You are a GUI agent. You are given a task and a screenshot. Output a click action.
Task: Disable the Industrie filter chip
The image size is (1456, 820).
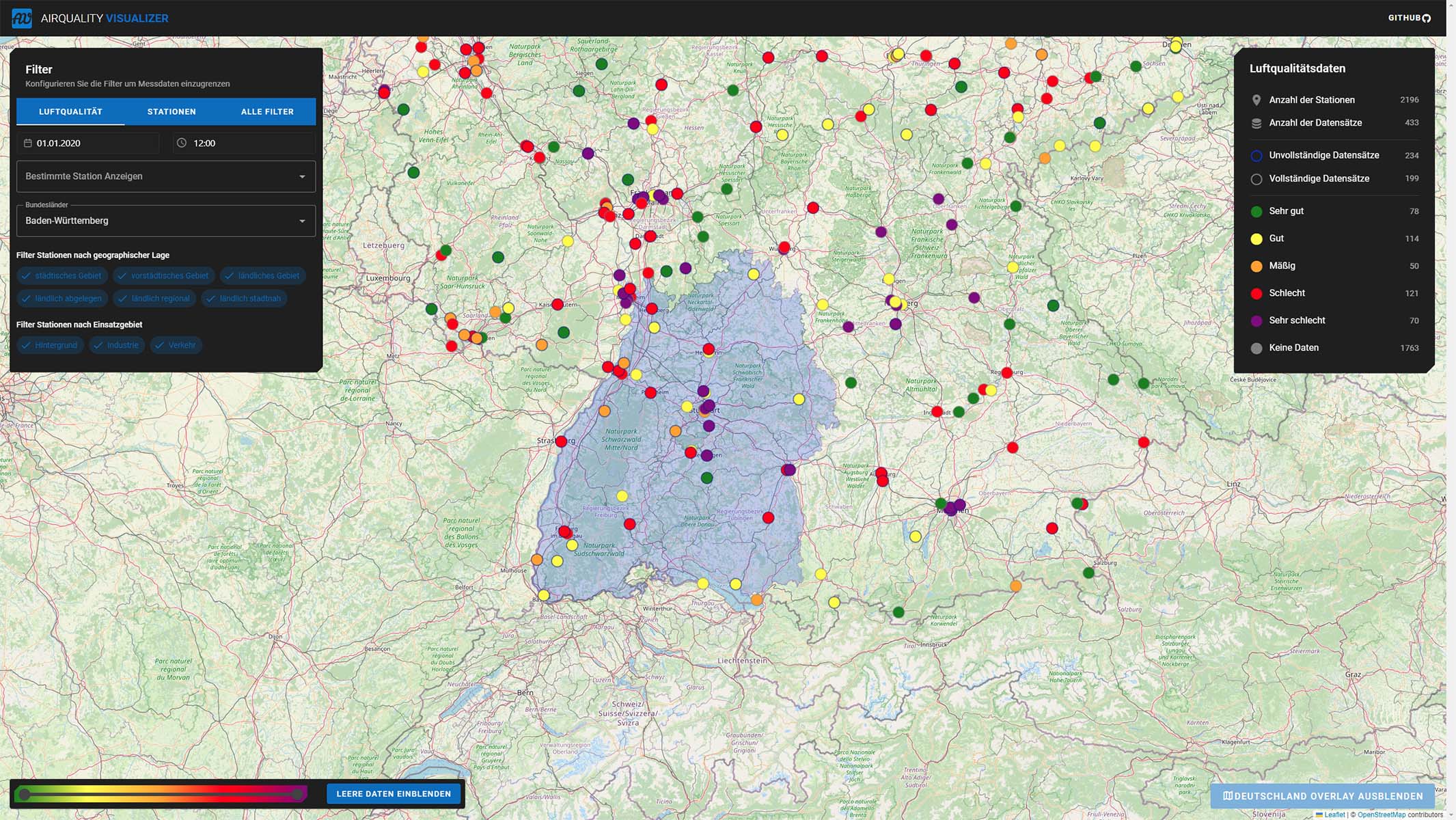click(116, 345)
